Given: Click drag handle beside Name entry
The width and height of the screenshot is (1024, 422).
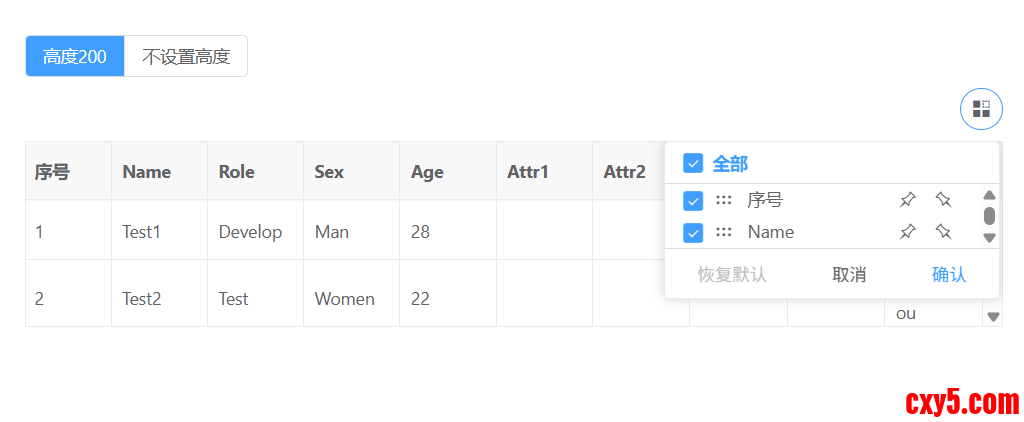Looking at the screenshot, I should 724,232.
